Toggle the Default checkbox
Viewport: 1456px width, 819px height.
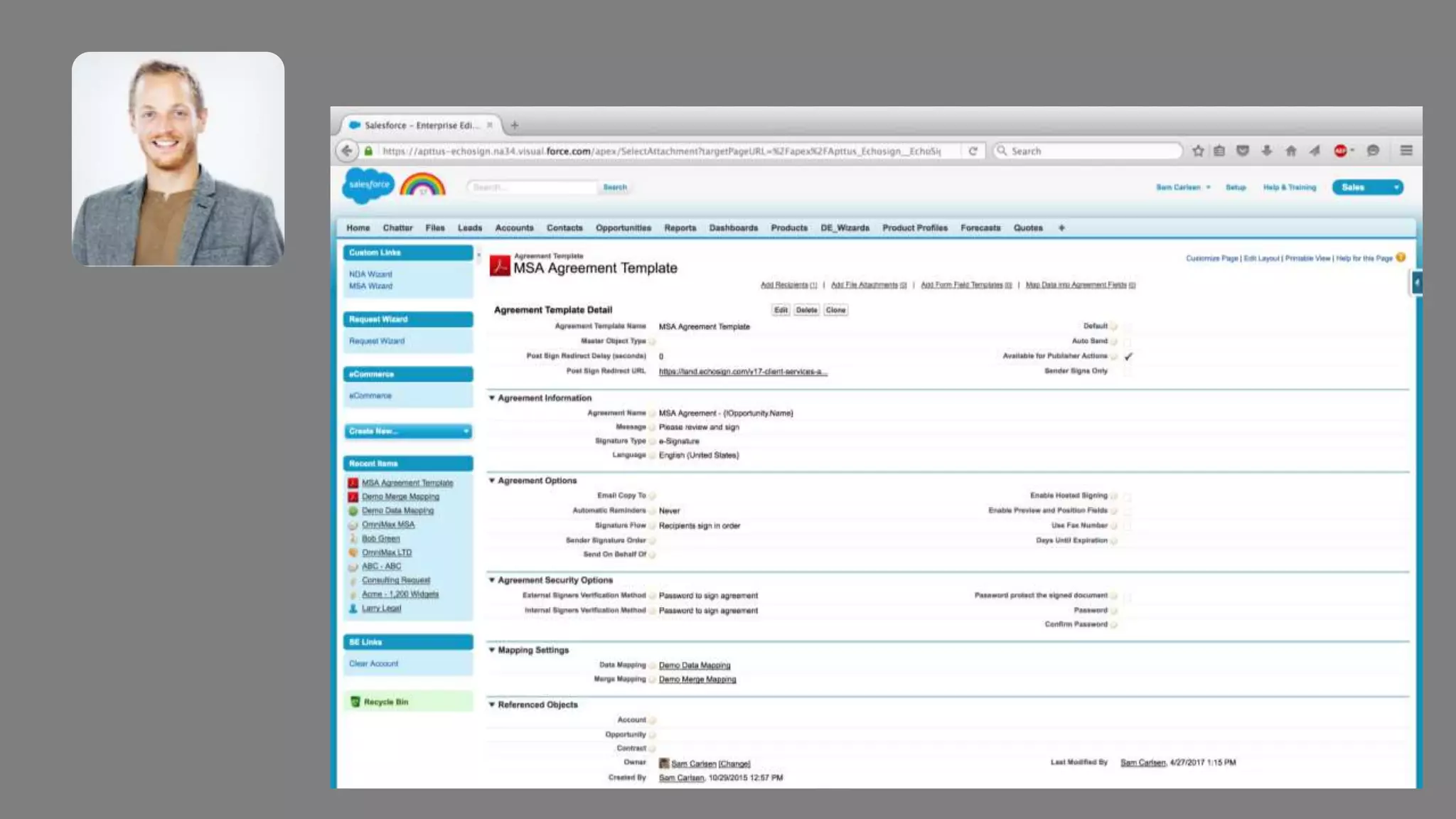pos(1128,326)
